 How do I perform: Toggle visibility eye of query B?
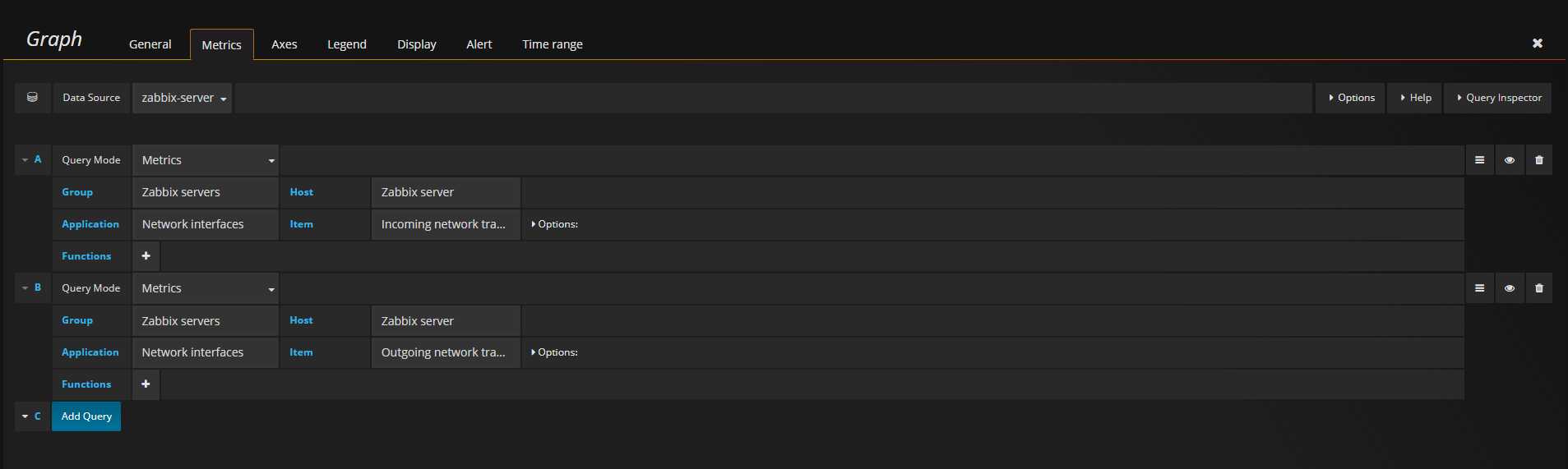coord(1510,288)
